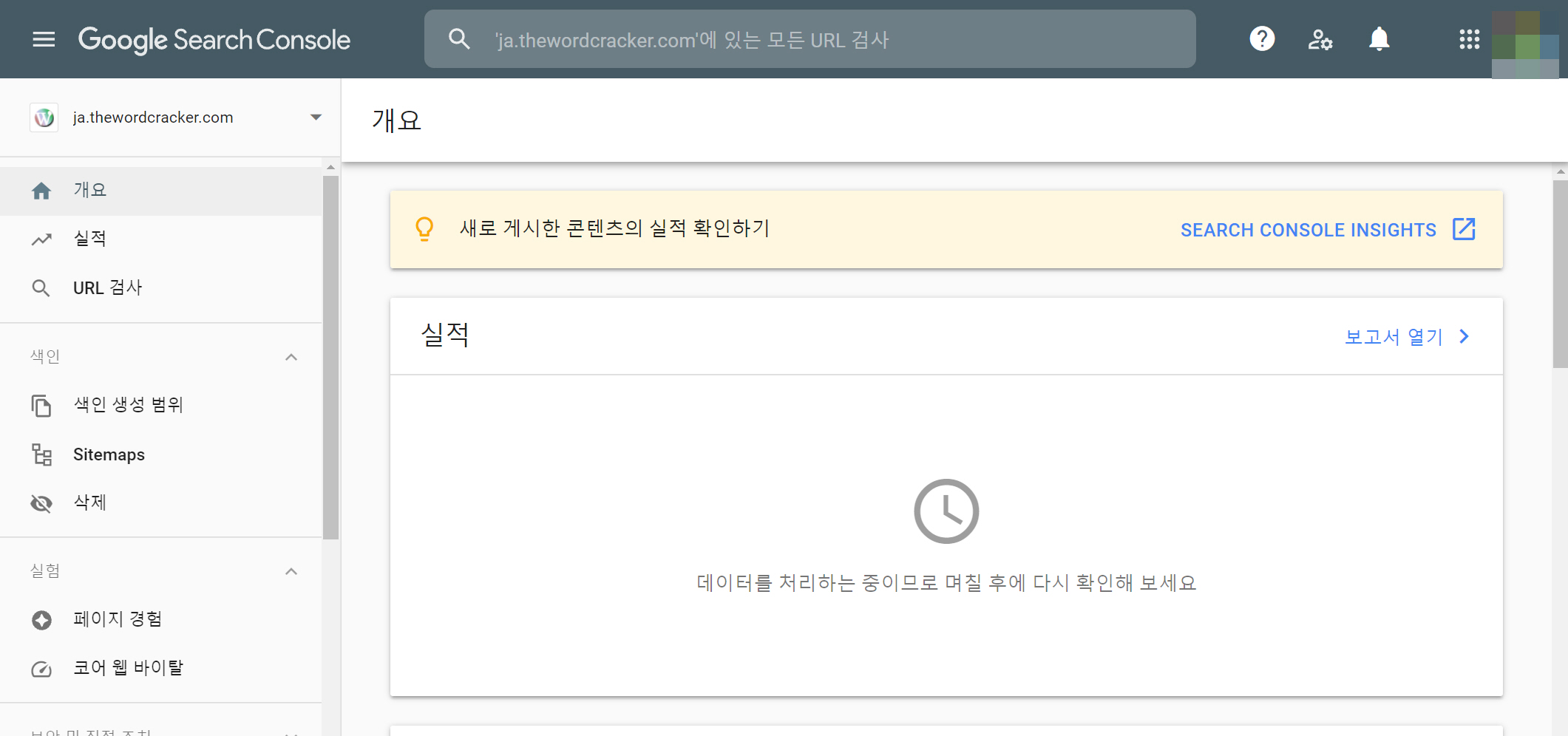The height and width of the screenshot is (736, 1568).
Task: Click the magnifier icon beside URL 검사
Action: click(41, 288)
